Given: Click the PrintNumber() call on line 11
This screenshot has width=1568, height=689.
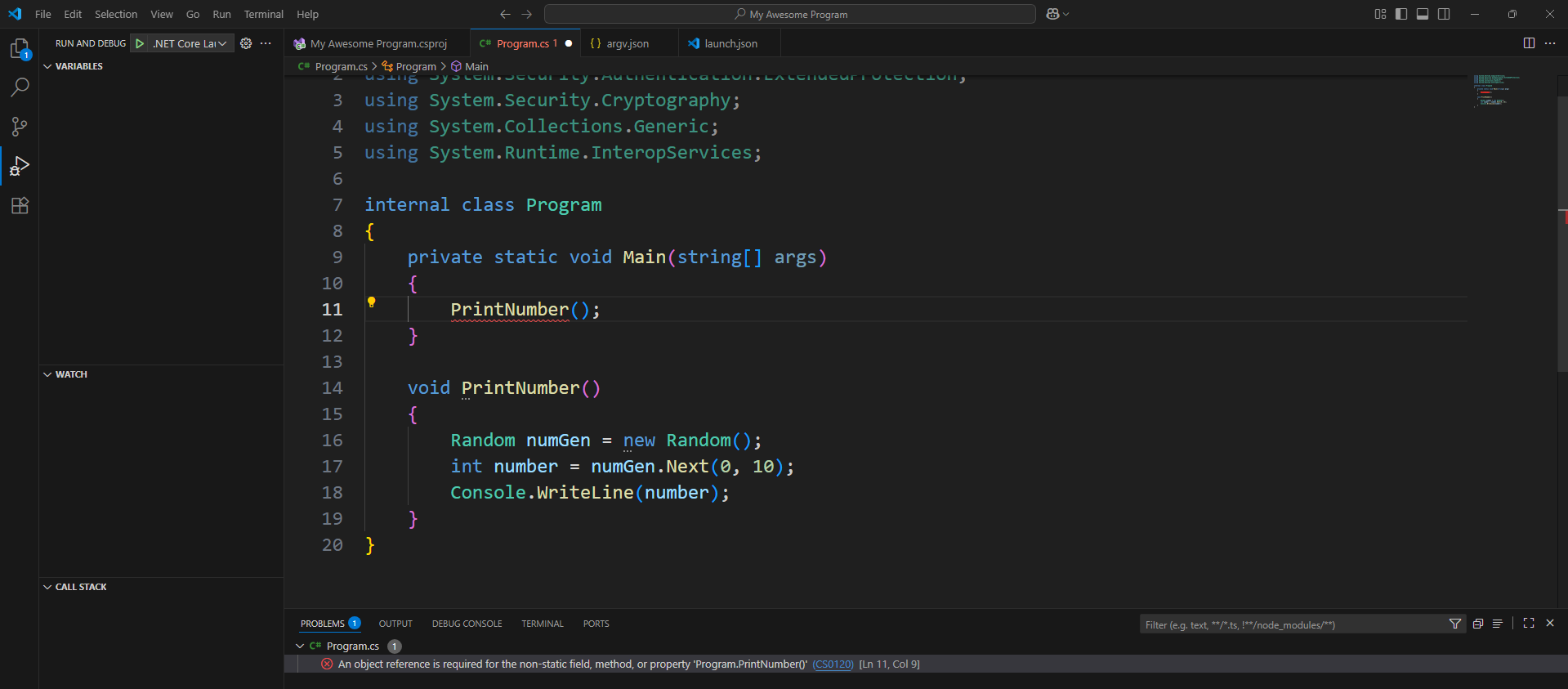Looking at the screenshot, I should pyautogui.click(x=525, y=309).
